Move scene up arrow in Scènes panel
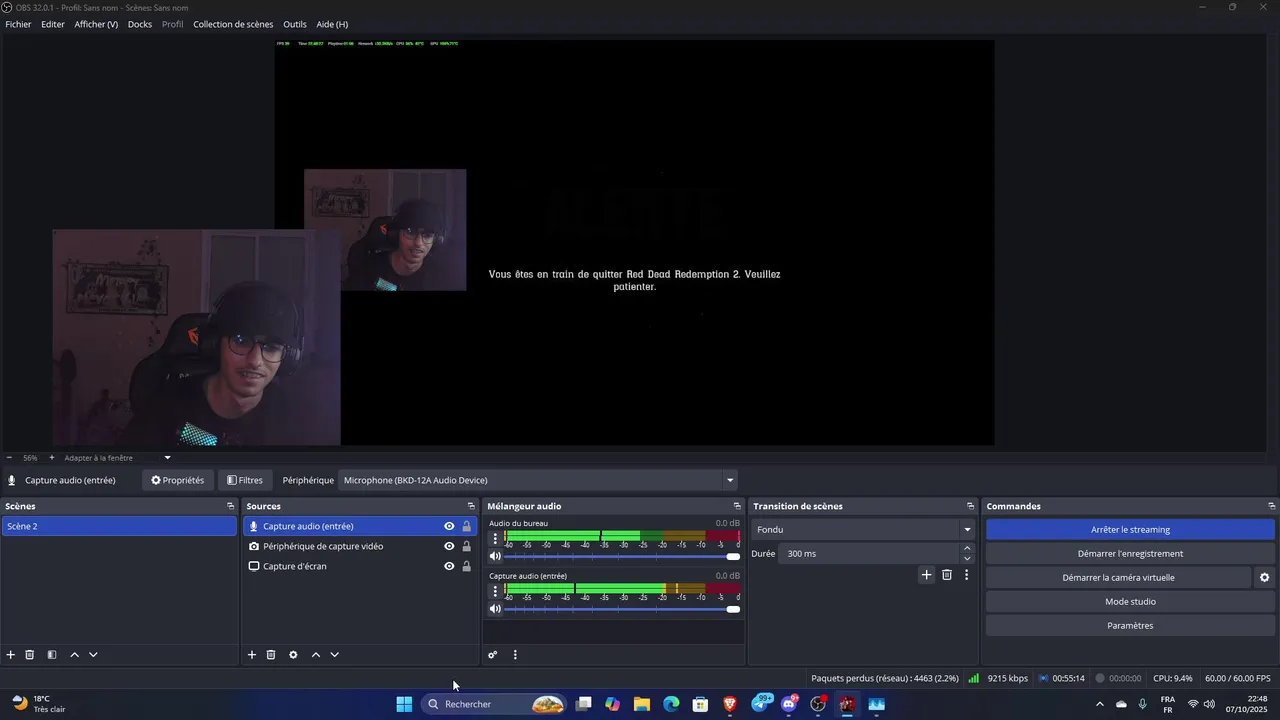The height and width of the screenshot is (720, 1280). (74, 655)
